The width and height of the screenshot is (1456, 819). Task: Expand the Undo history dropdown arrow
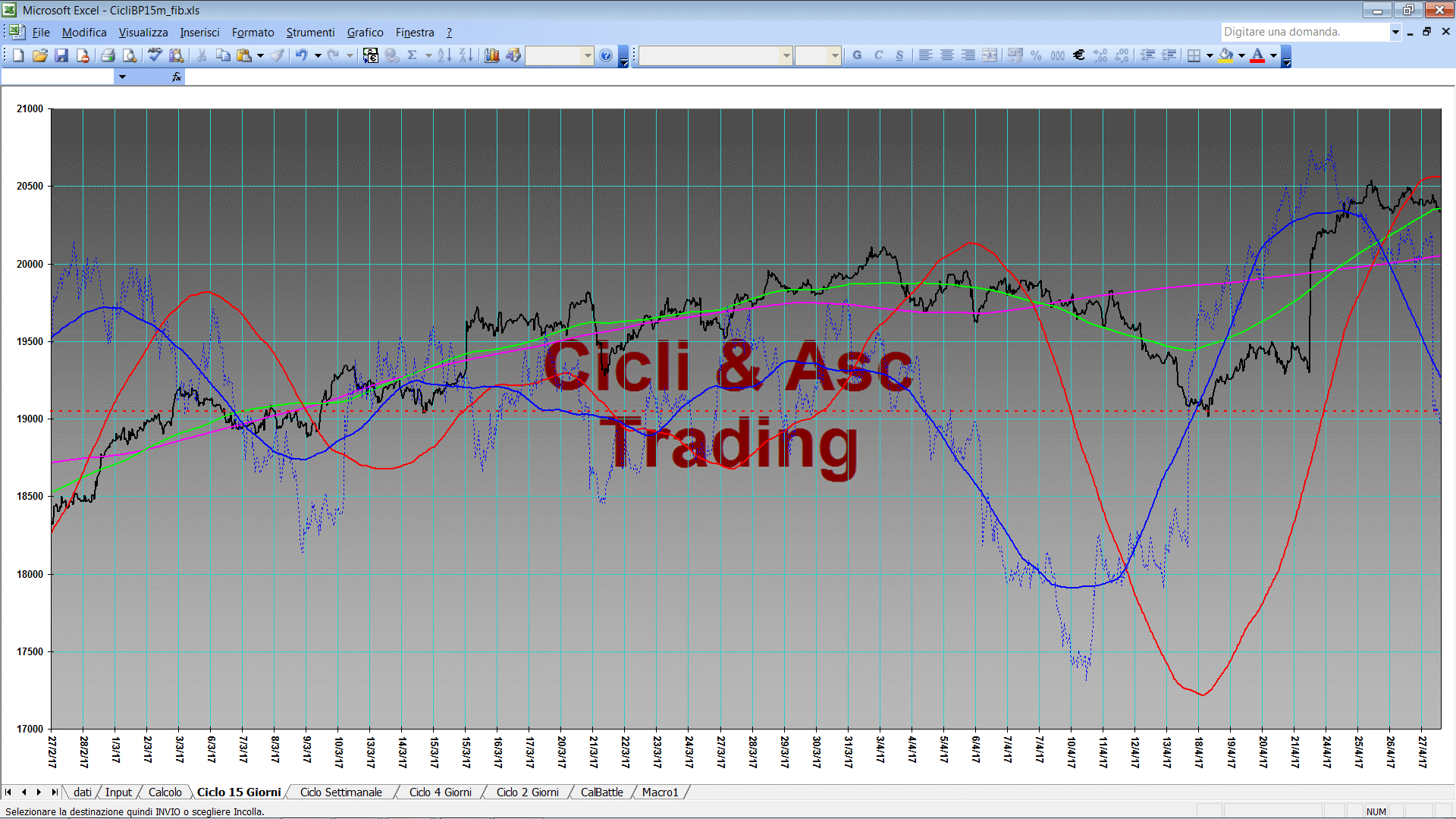[318, 55]
